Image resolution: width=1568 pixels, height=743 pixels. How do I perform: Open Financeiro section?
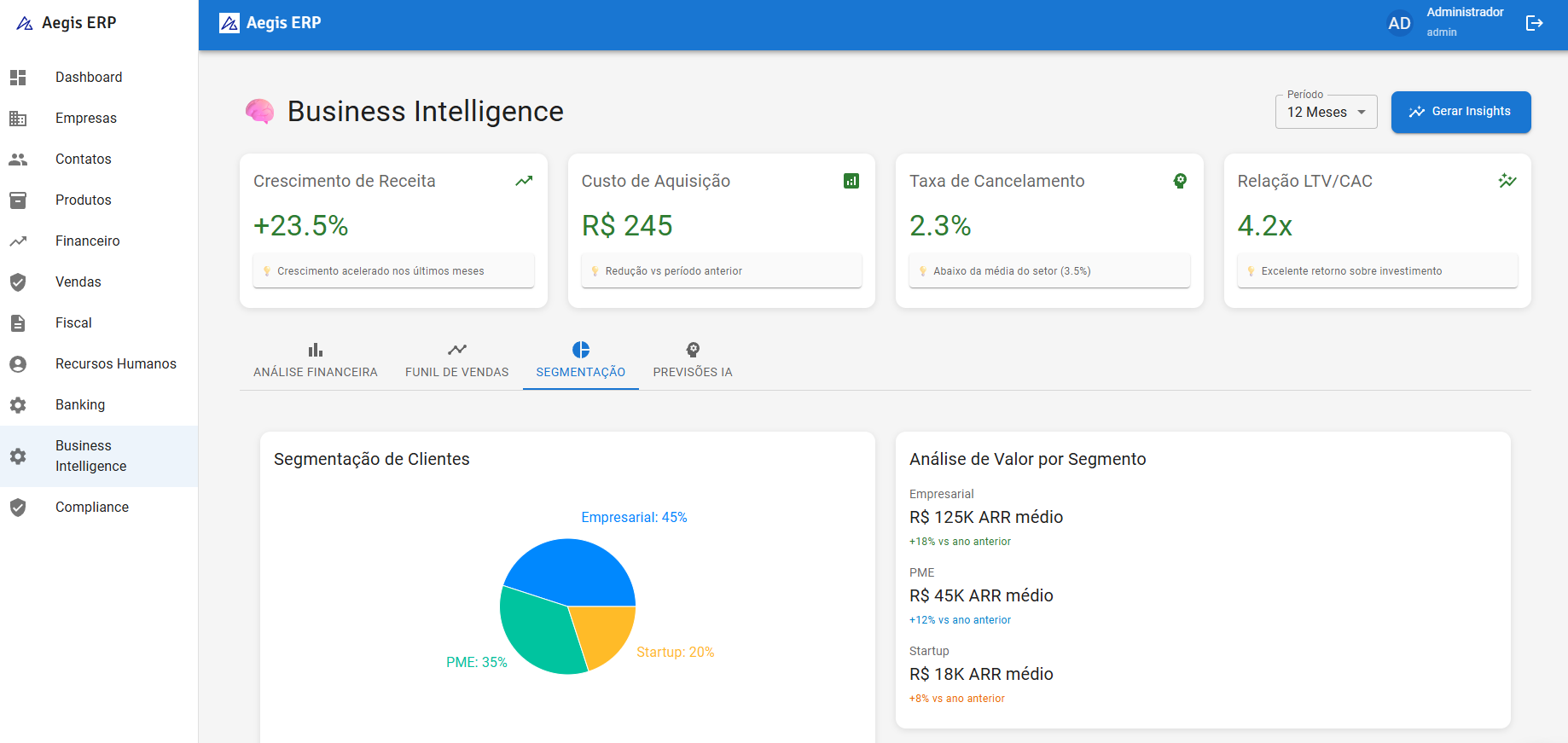[x=99, y=241]
